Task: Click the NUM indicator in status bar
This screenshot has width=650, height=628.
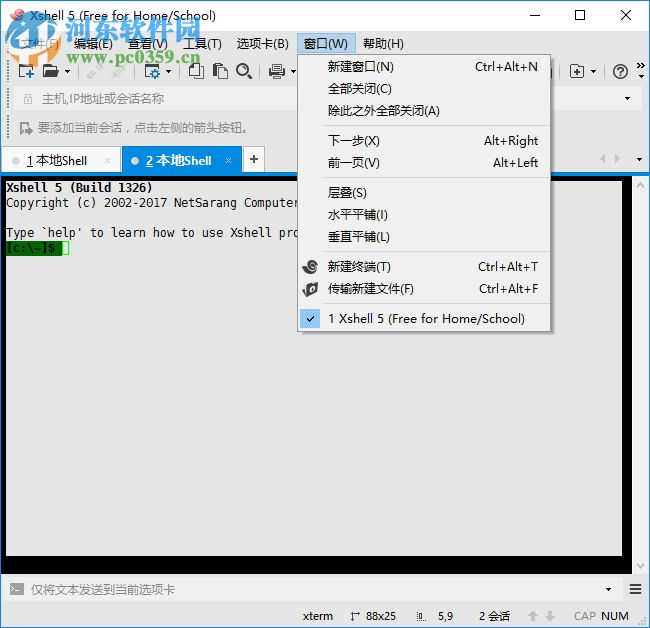Action: coord(614,616)
